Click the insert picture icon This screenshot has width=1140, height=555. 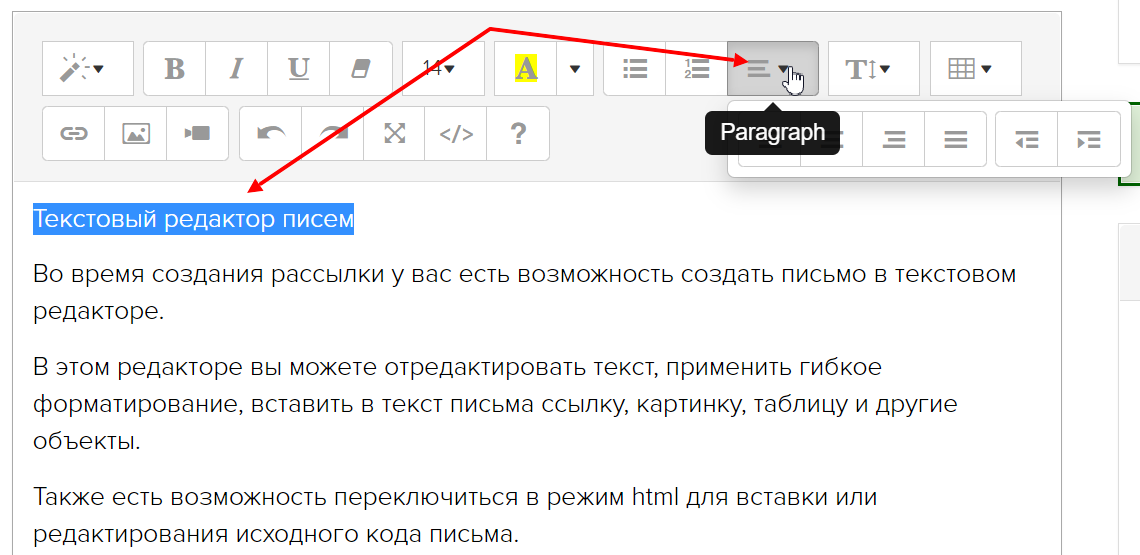(x=136, y=134)
